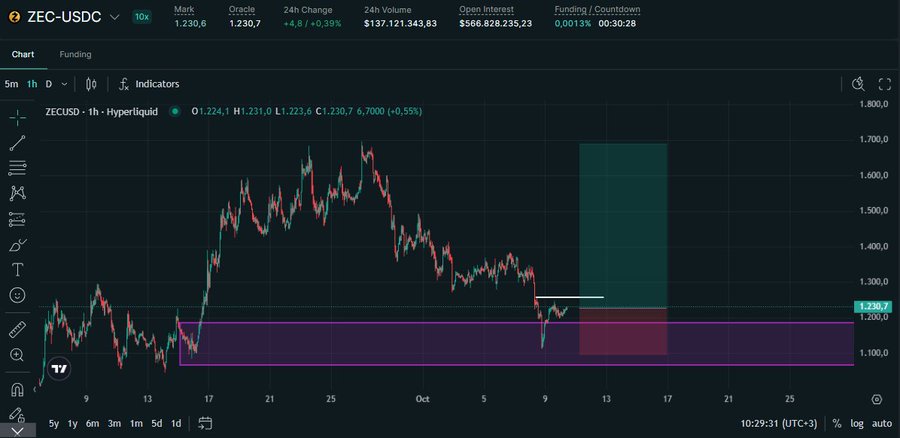Toggle percent scale mode

tap(837, 424)
